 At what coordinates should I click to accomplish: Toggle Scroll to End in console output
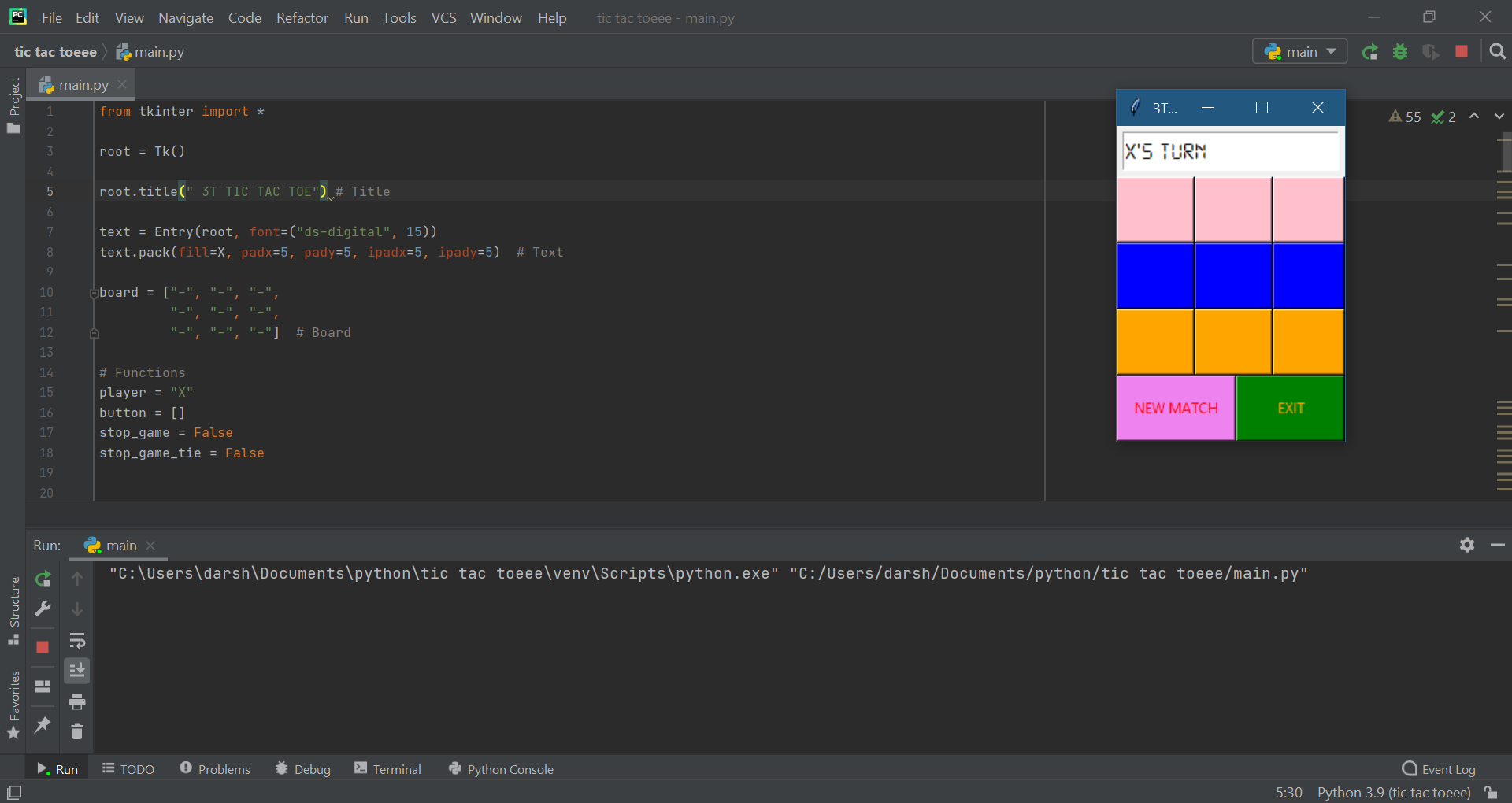pyautogui.click(x=77, y=670)
